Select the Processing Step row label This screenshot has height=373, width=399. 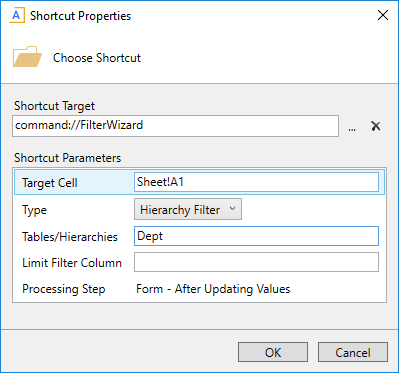[64, 289]
